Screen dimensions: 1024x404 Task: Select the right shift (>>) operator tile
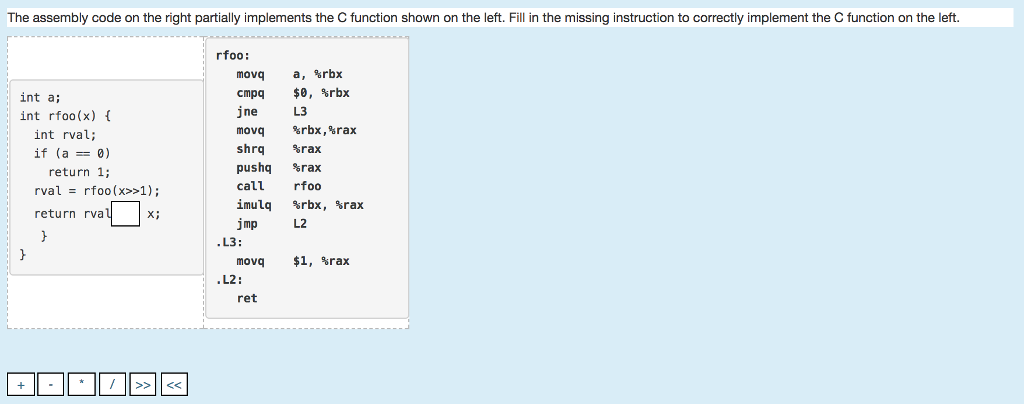[x=144, y=385]
